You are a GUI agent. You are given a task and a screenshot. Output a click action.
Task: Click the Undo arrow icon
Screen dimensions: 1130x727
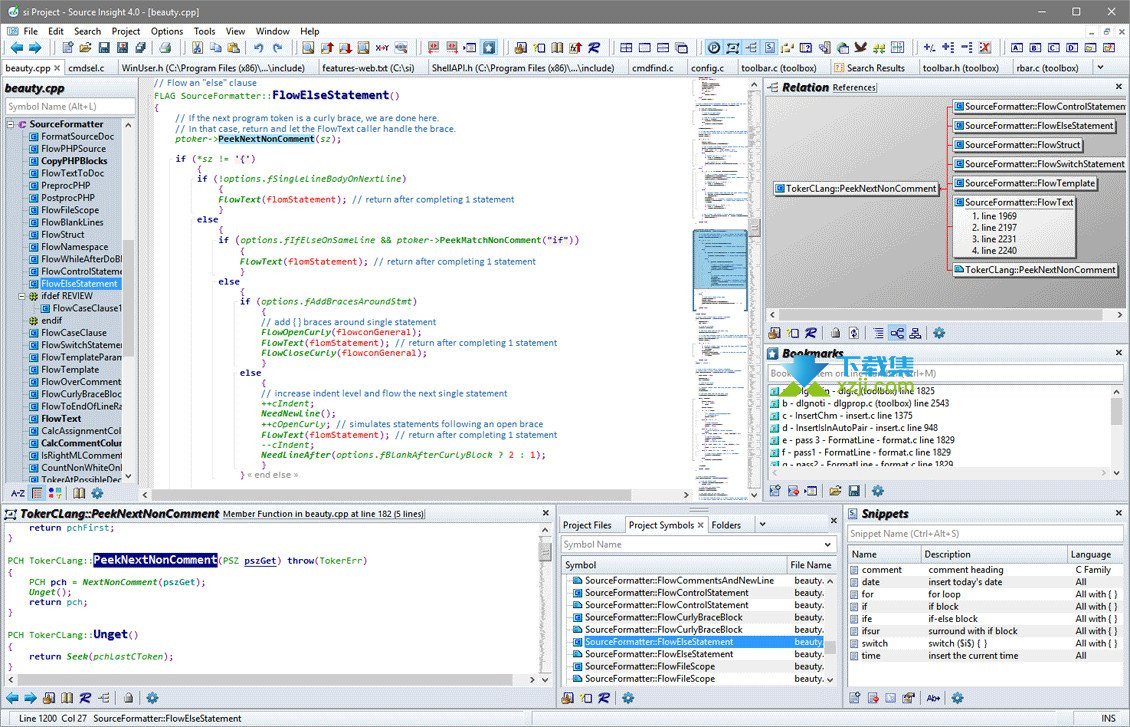[259, 48]
